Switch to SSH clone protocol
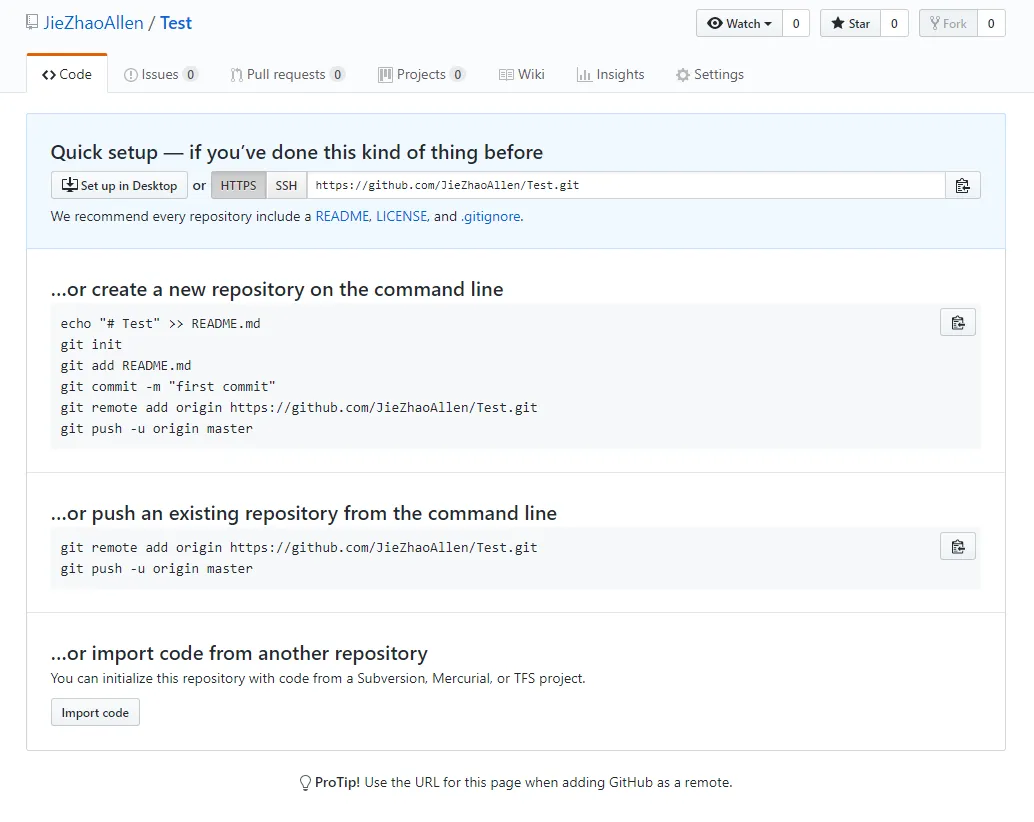Viewport: 1034px width, 822px height. [x=287, y=185]
